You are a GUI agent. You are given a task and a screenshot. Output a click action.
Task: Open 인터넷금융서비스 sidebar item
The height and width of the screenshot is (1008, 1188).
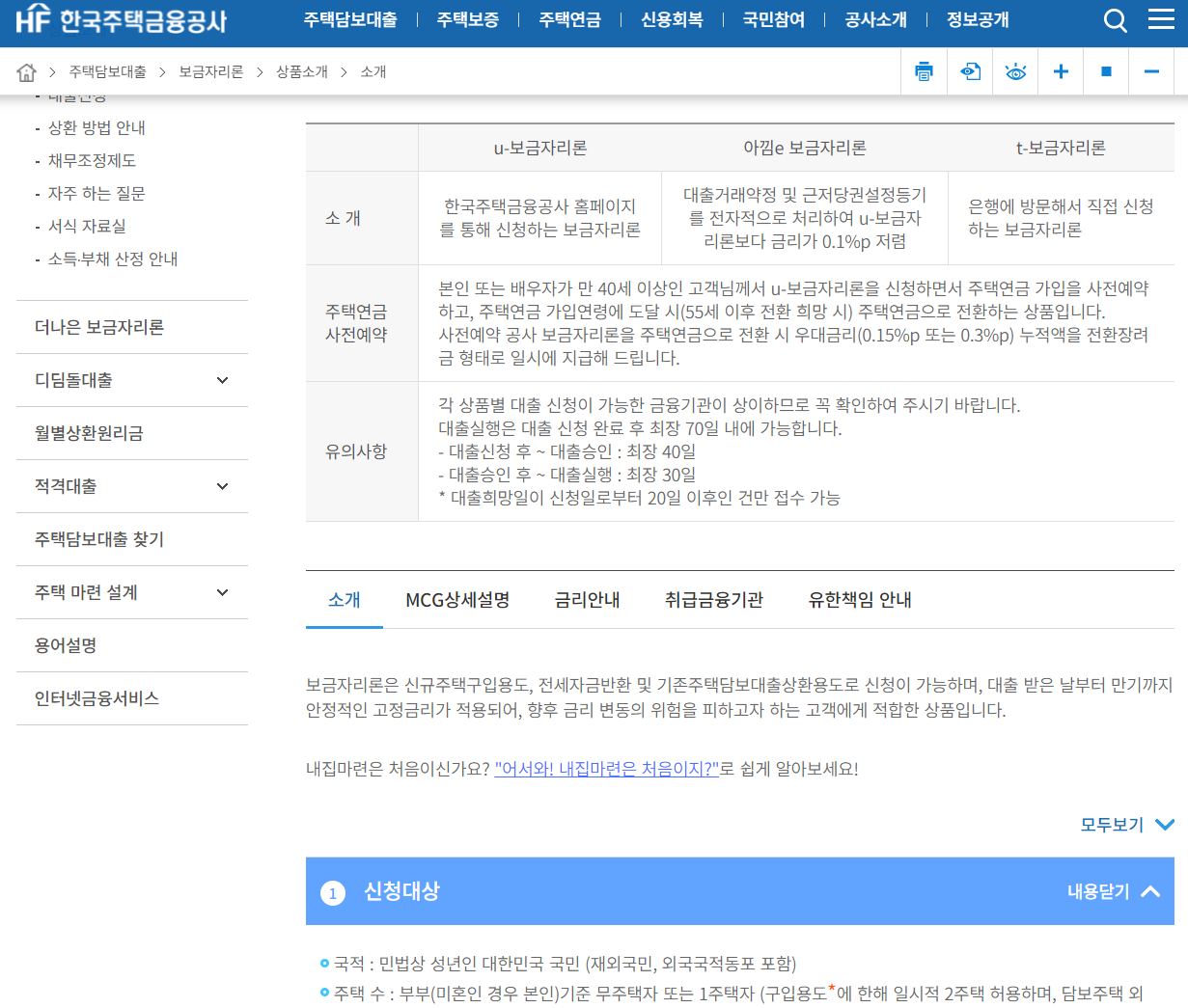click(x=132, y=698)
